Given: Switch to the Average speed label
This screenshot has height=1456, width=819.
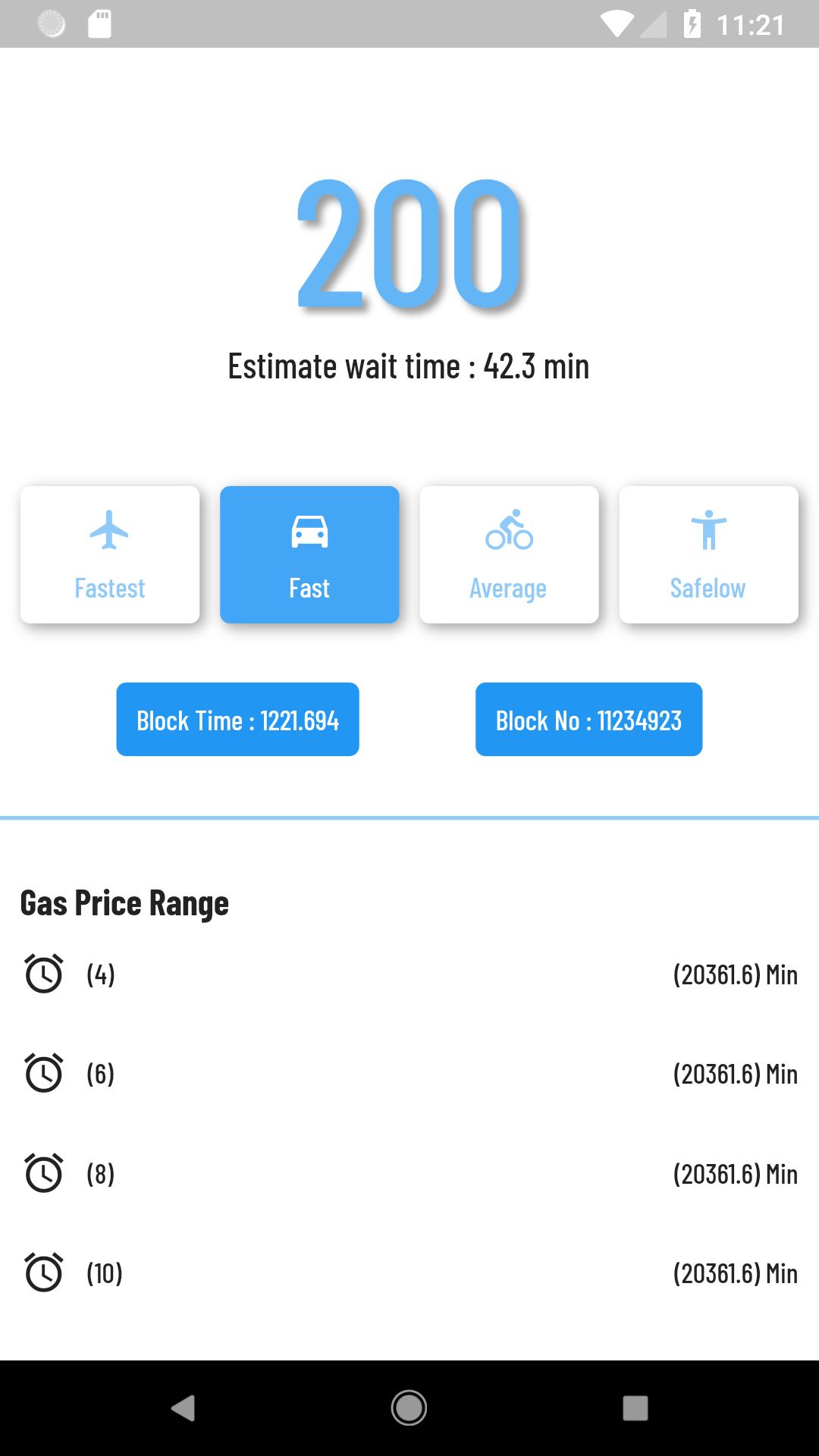Looking at the screenshot, I should tap(508, 588).
